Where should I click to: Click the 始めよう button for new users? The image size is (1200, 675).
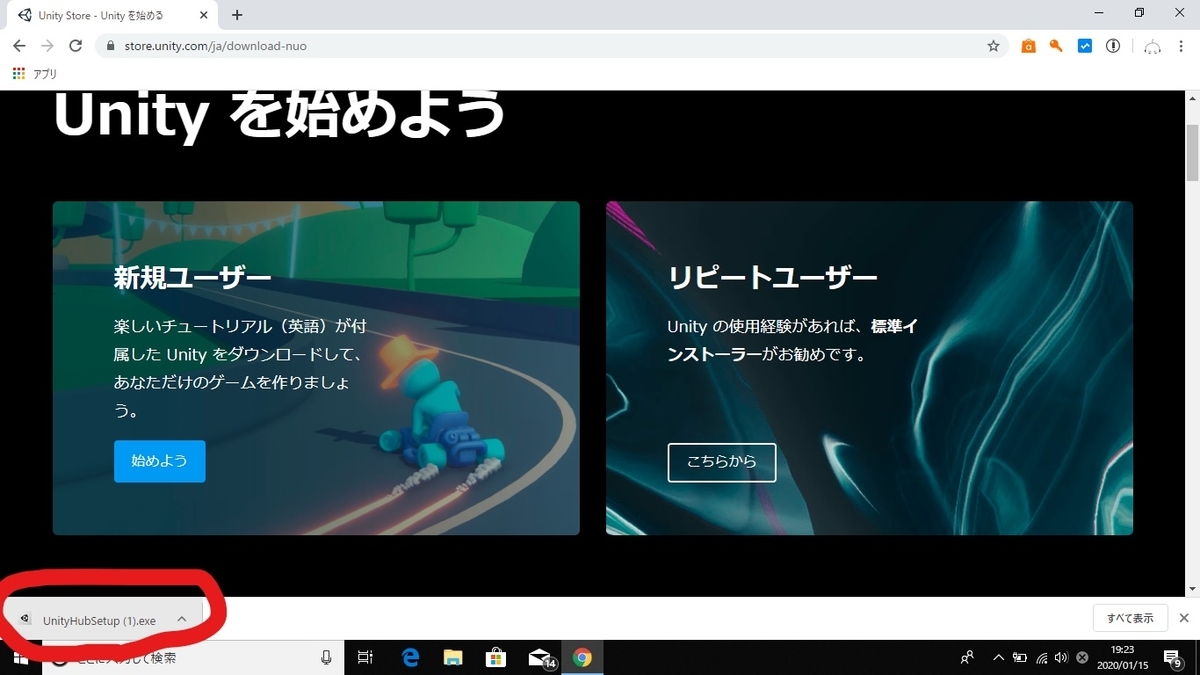pyautogui.click(x=159, y=461)
